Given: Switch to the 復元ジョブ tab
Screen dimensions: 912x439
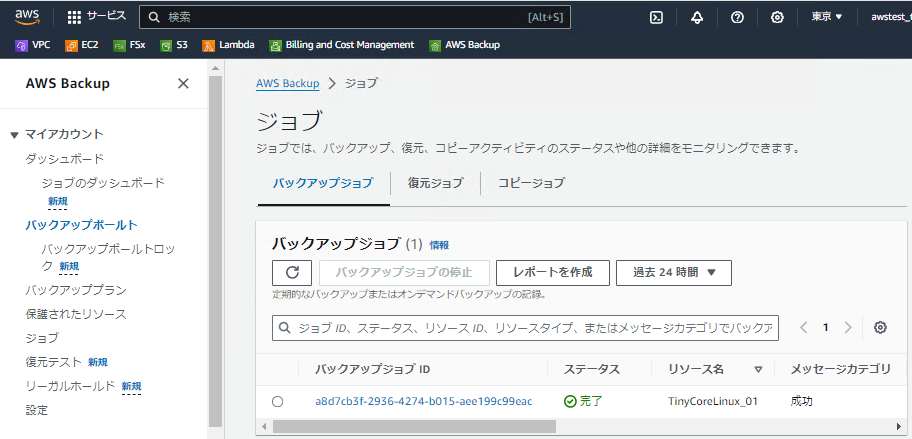Looking at the screenshot, I should point(436,183).
